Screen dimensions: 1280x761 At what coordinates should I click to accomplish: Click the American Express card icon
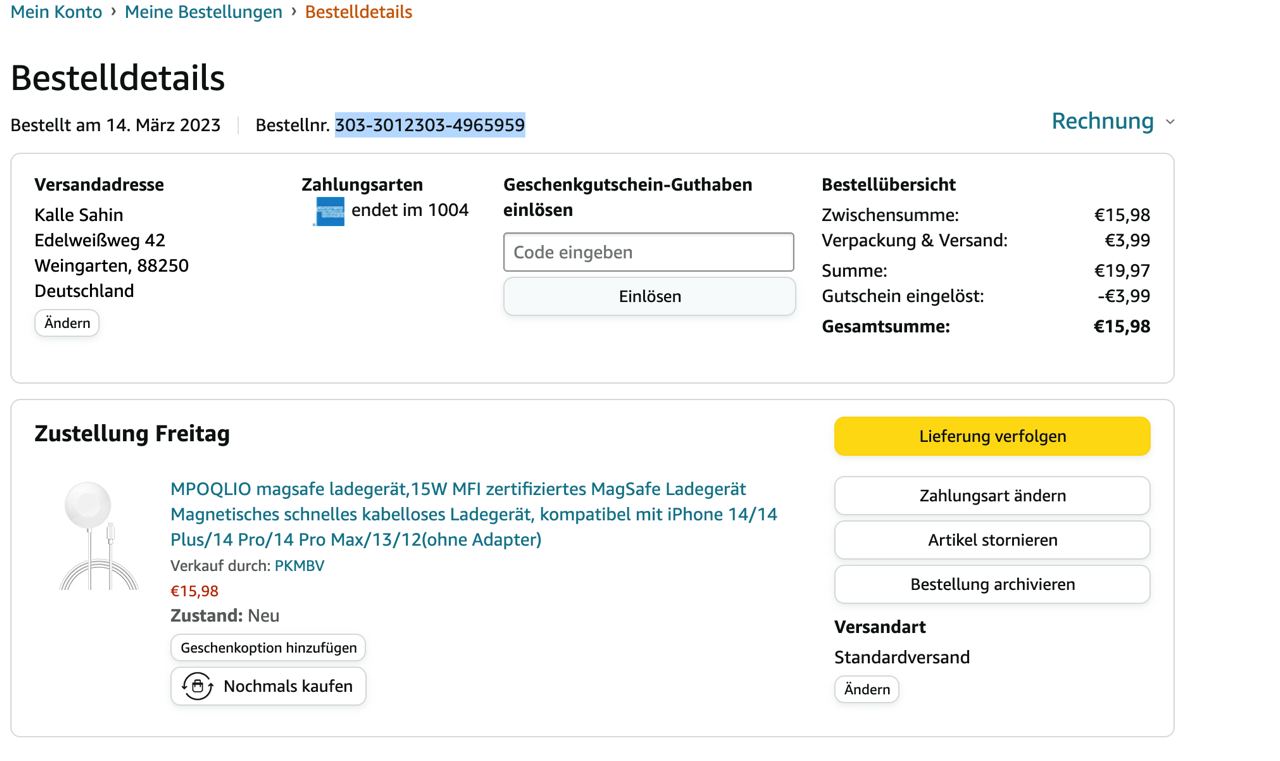(329, 211)
